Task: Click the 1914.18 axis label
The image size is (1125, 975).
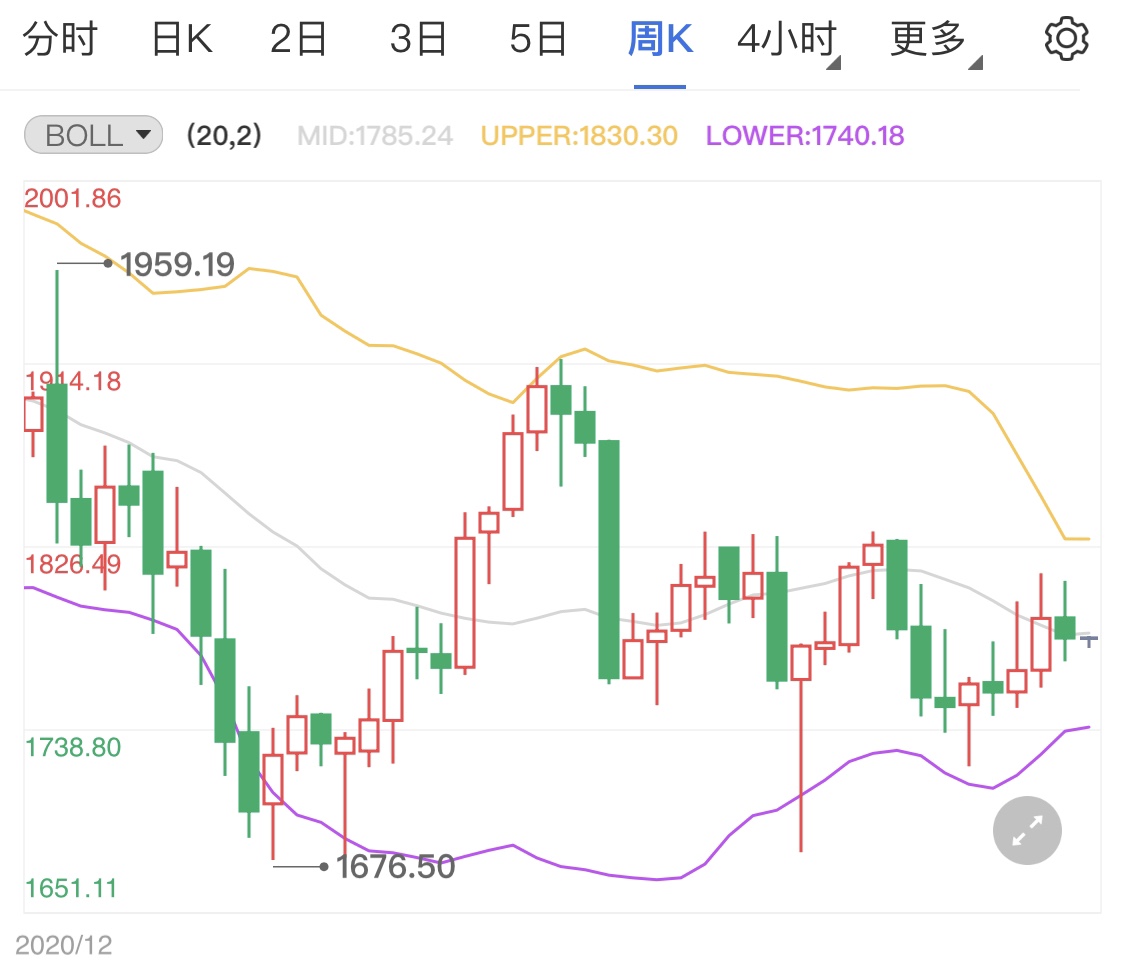Action: pyautogui.click(x=72, y=382)
